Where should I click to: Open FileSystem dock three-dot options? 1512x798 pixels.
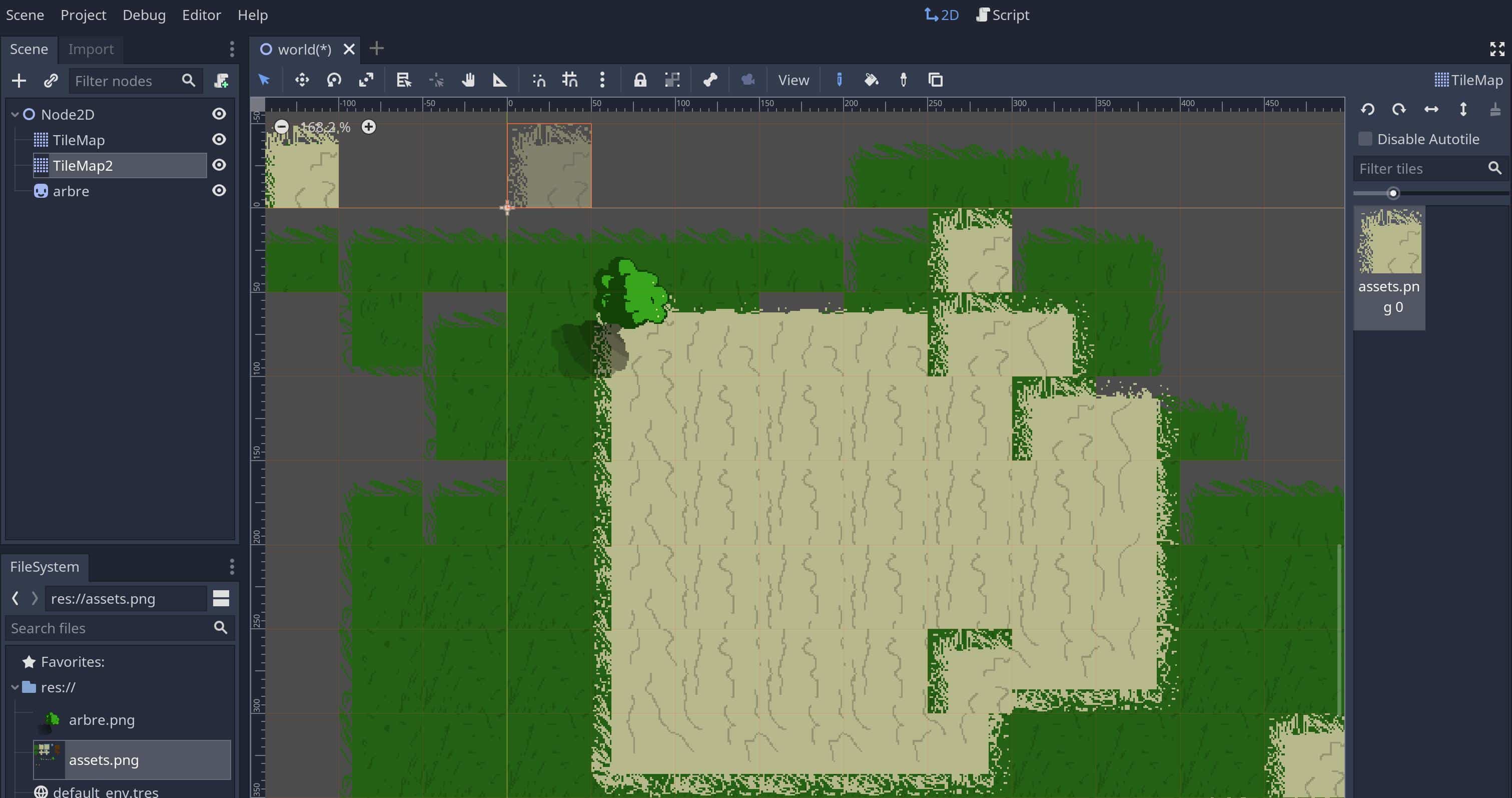tap(232, 567)
